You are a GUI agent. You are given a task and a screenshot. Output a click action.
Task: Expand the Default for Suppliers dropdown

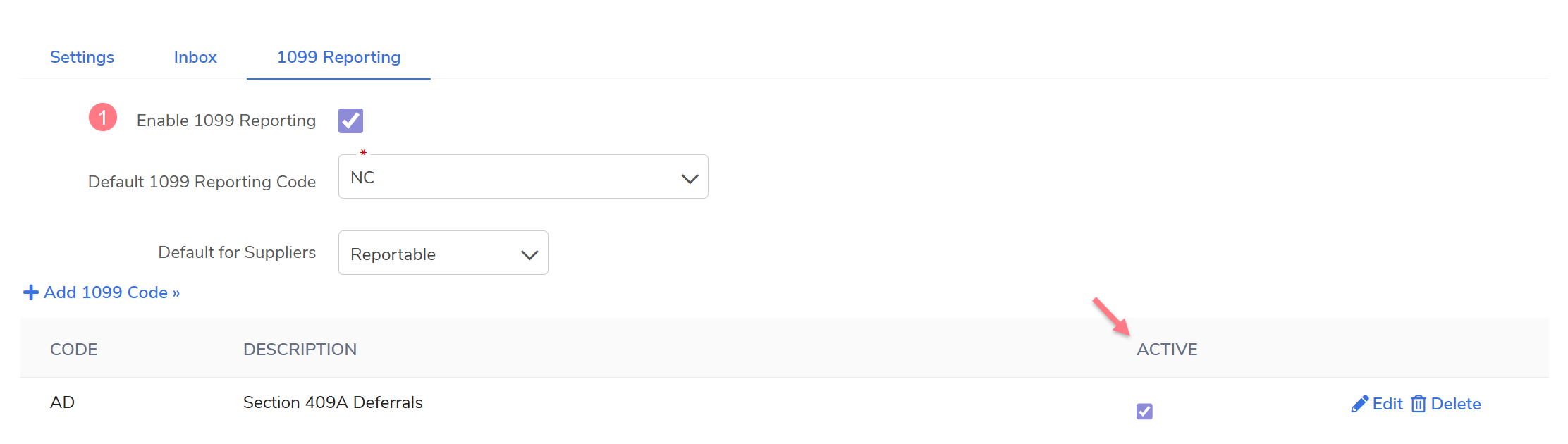pyautogui.click(x=443, y=253)
